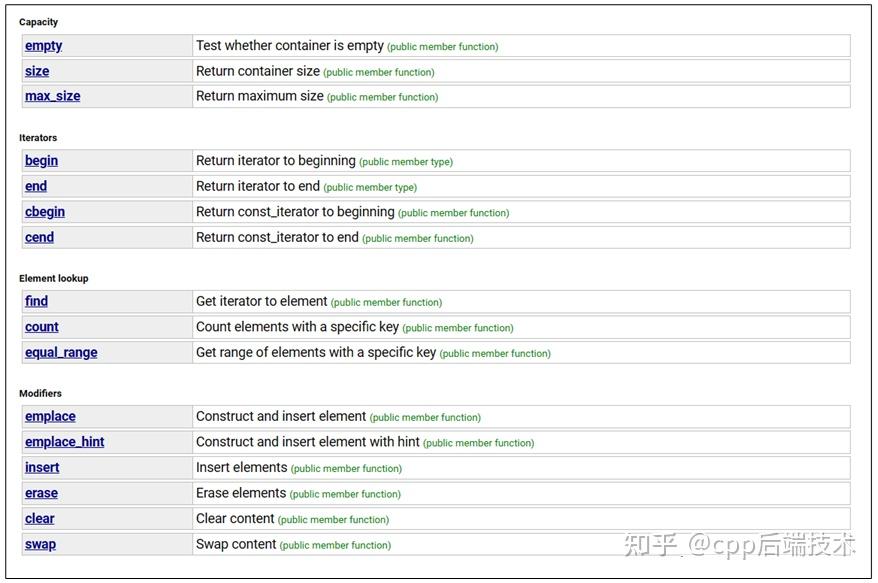Image resolution: width=878 pixels, height=583 pixels.
Task: Open the cbegin documentation link
Action: coord(45,212)
